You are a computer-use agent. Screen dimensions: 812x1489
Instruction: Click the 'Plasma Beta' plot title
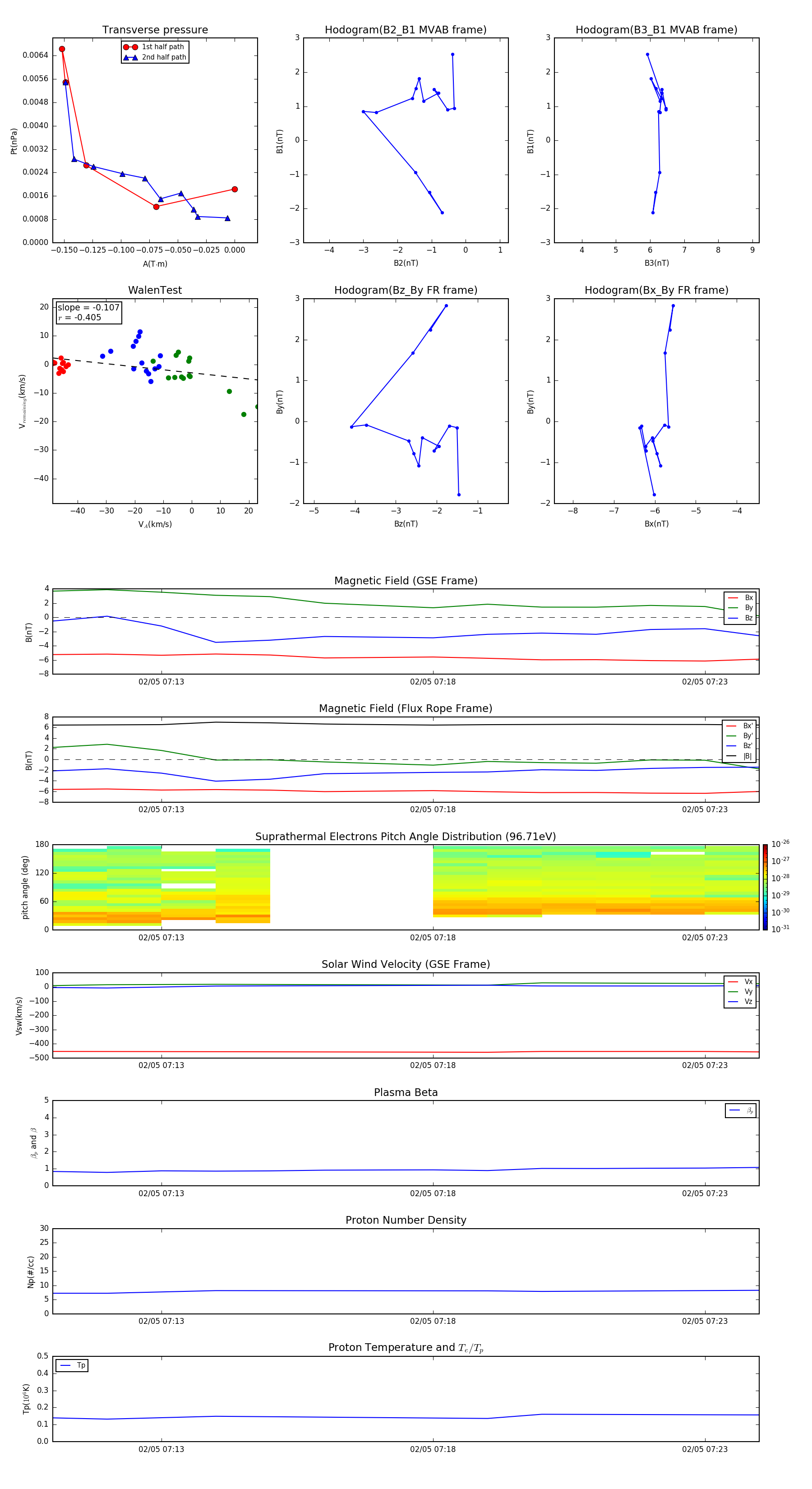tap(406, 1092)
